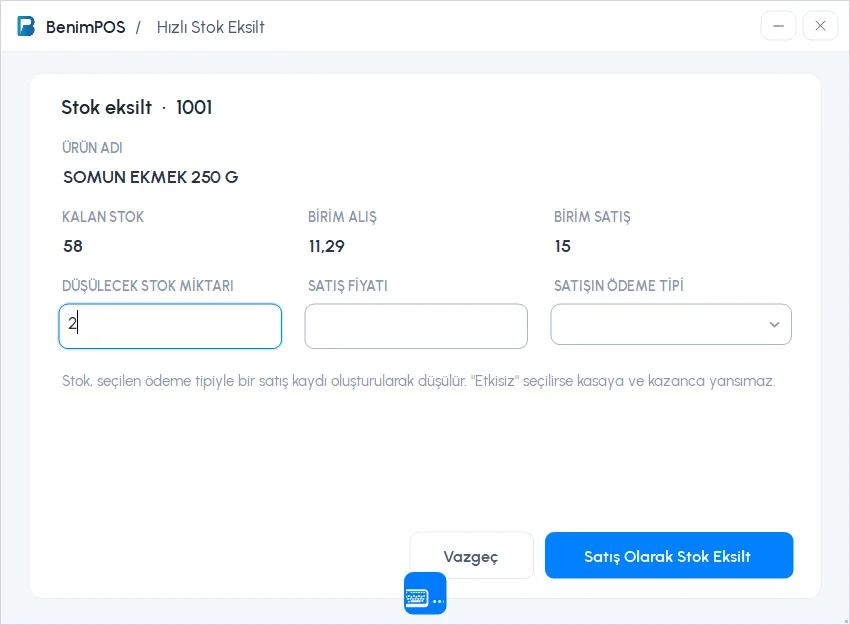Select product name SOMUN EKMEK 250 G
The height and width of the screenshot is (625, 850).
point(151,177)
